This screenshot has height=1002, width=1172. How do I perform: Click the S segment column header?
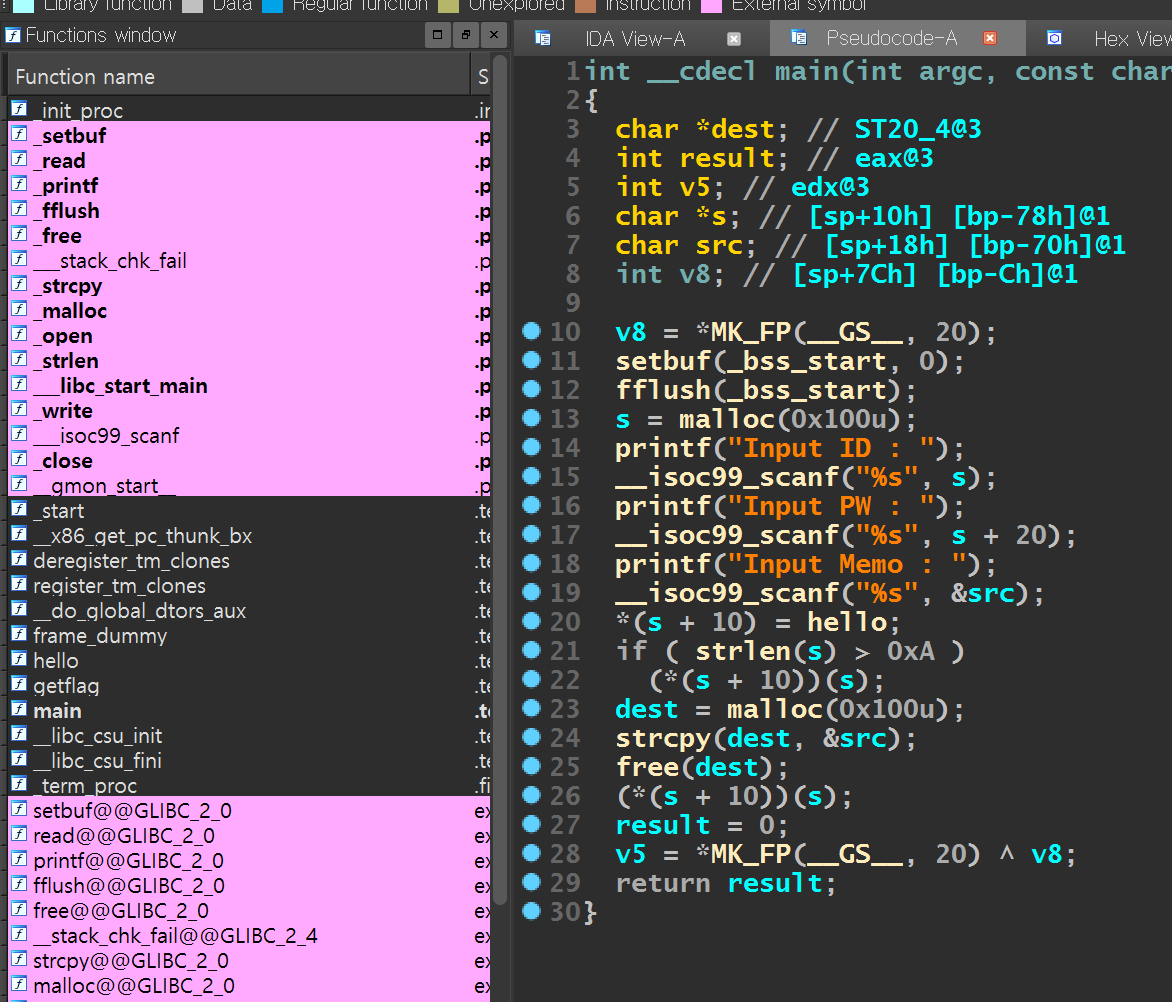click(x=484, y=77)
